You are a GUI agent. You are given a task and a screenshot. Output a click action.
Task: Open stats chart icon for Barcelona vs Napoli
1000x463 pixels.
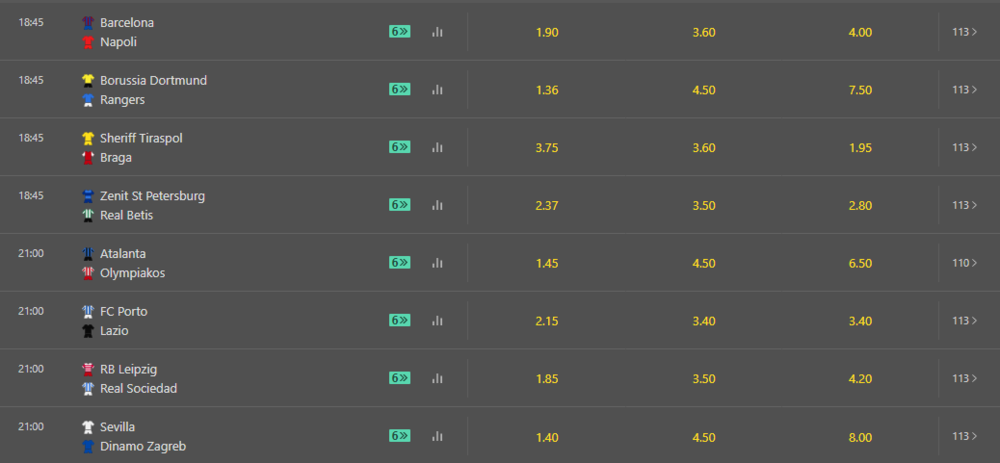coord(437,32)
